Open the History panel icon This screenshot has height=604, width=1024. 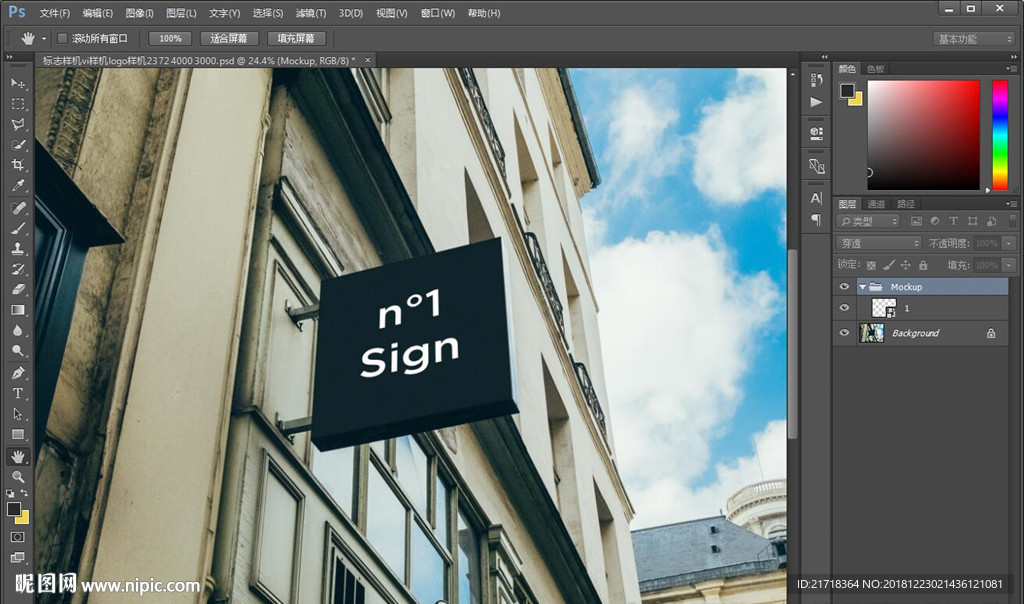click(x=817, y=80)
